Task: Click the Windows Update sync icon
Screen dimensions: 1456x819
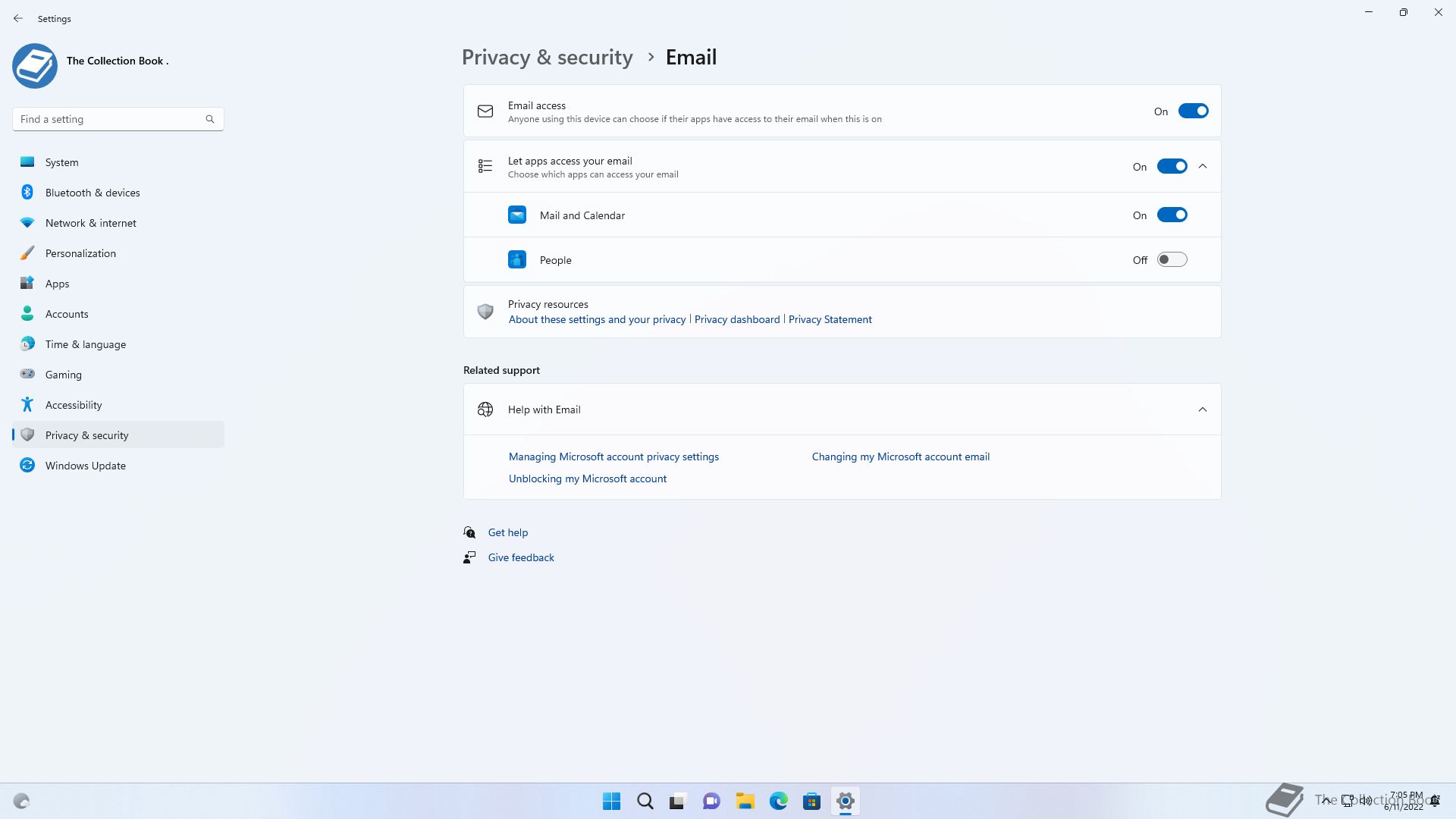Action: point(27,465)
